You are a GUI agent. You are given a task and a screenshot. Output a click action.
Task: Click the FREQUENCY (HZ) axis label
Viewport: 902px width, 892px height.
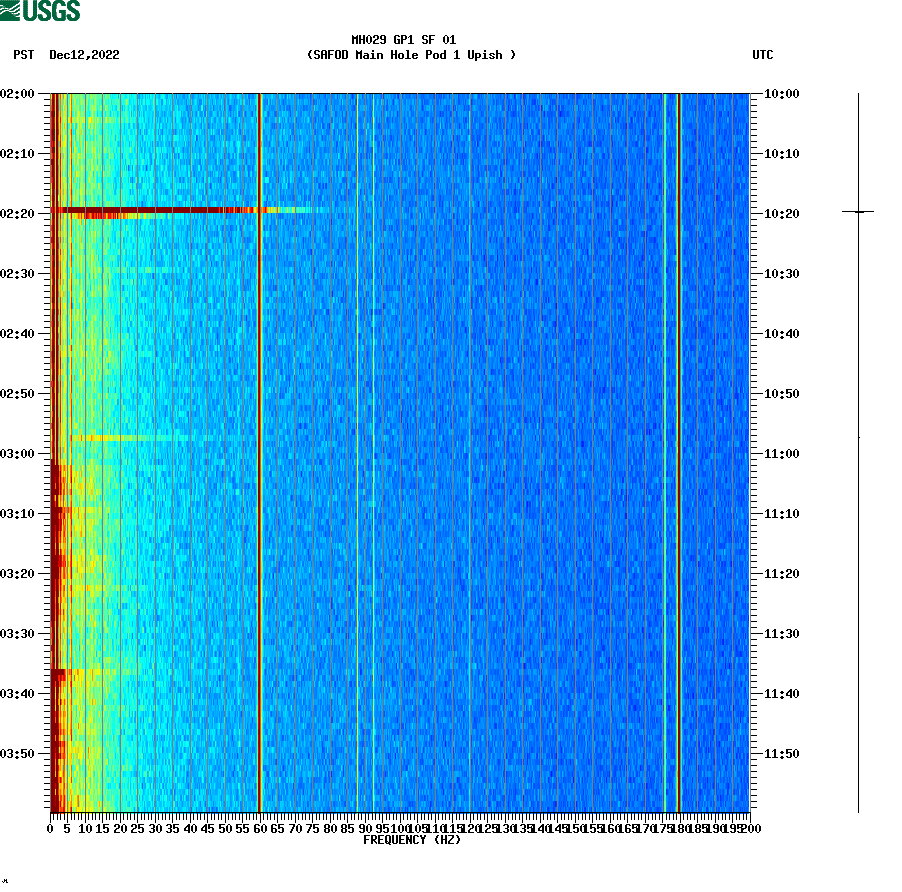point(412,840)
